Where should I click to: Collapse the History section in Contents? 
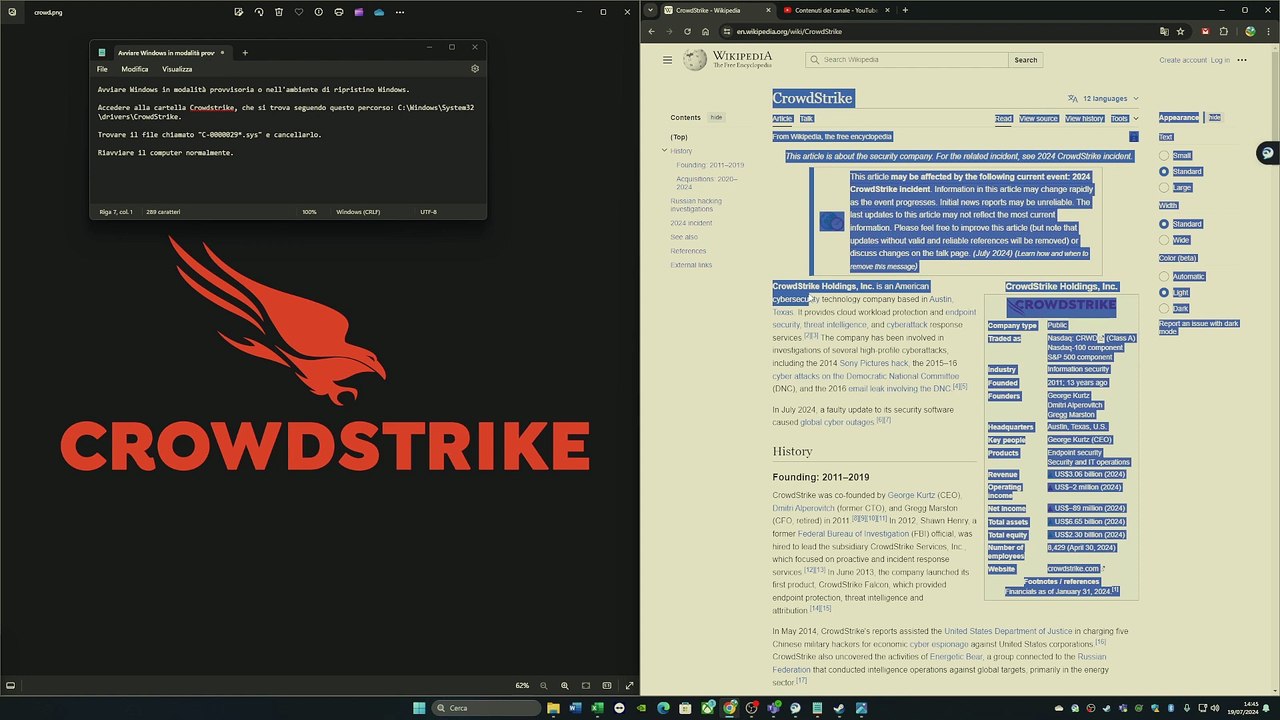click(664, 151)
